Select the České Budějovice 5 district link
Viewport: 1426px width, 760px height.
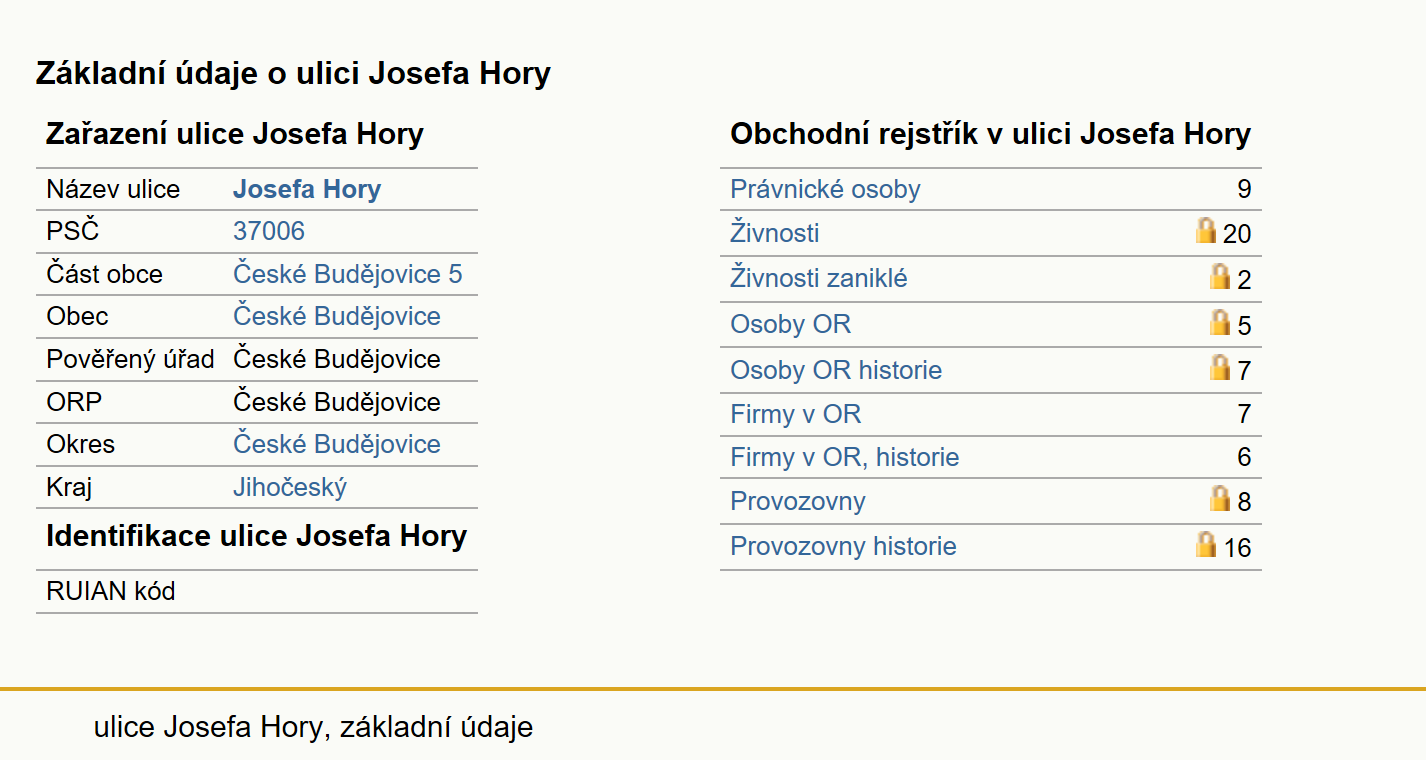(348, 275)
